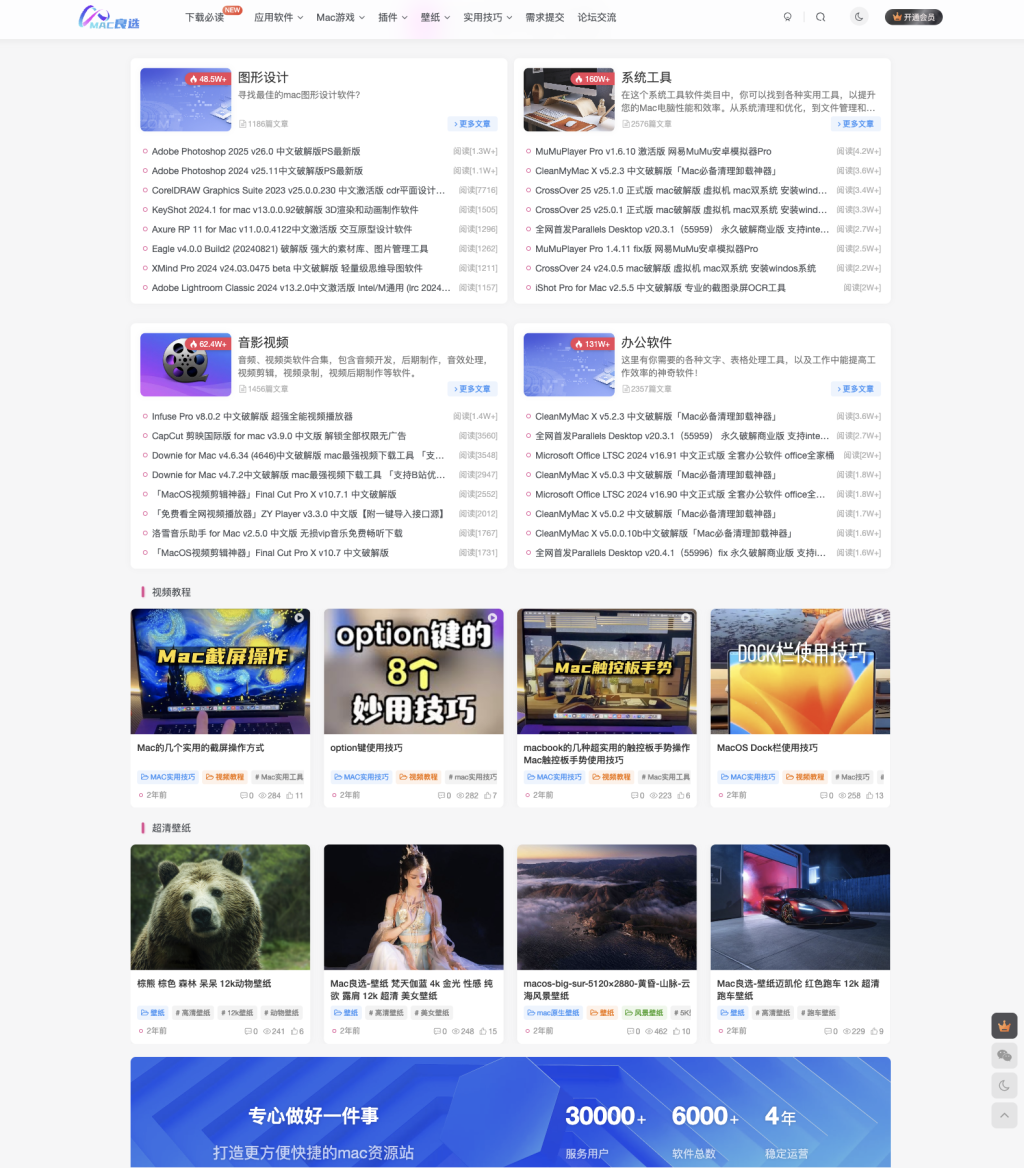Expand the 壁纸 dropdown menu
Viewport: 1024px width, 1168px height.
point(435,17)
